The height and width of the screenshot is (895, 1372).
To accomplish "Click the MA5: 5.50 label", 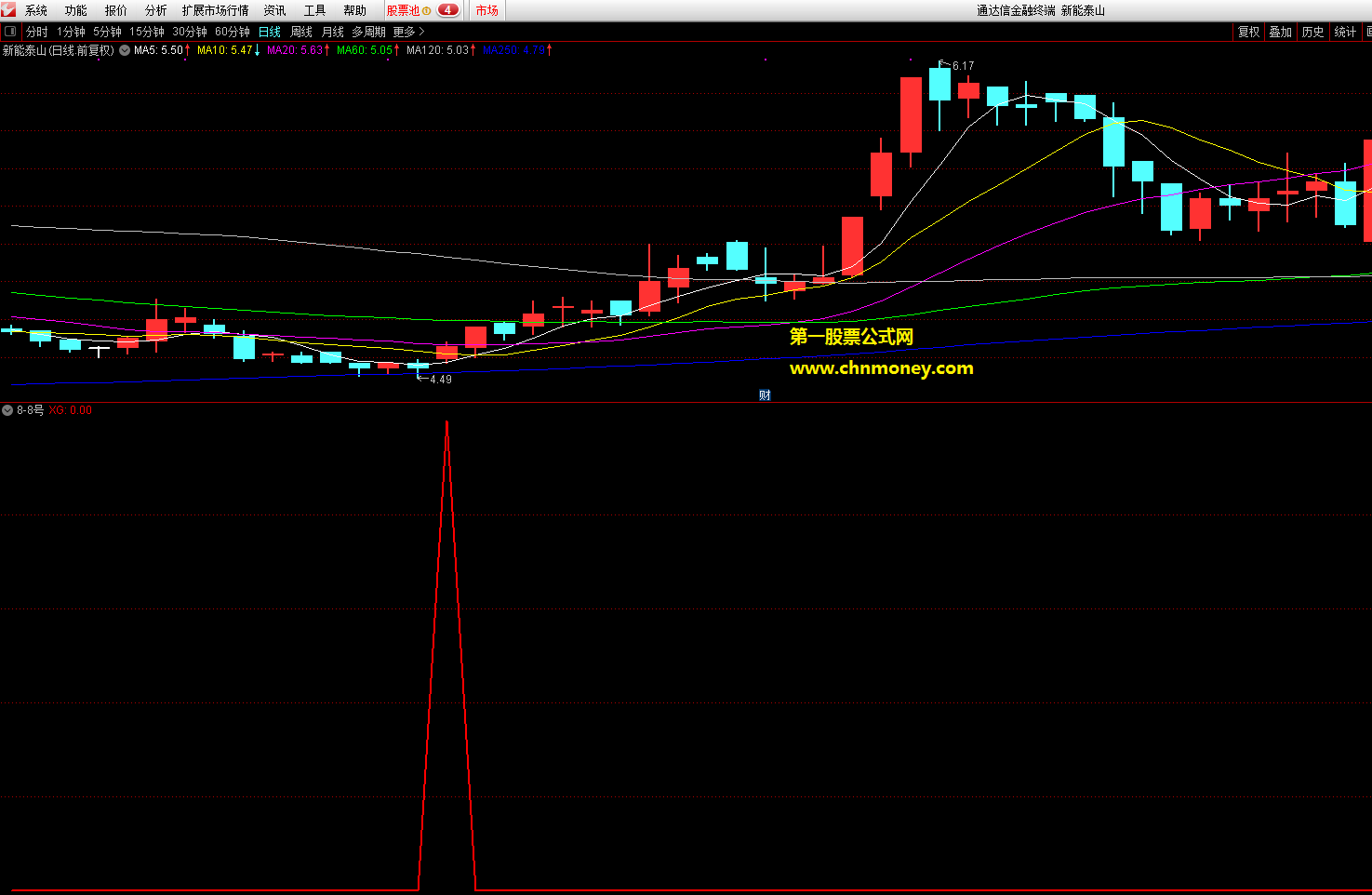I will pyautogui.click(x=158, y=50).
